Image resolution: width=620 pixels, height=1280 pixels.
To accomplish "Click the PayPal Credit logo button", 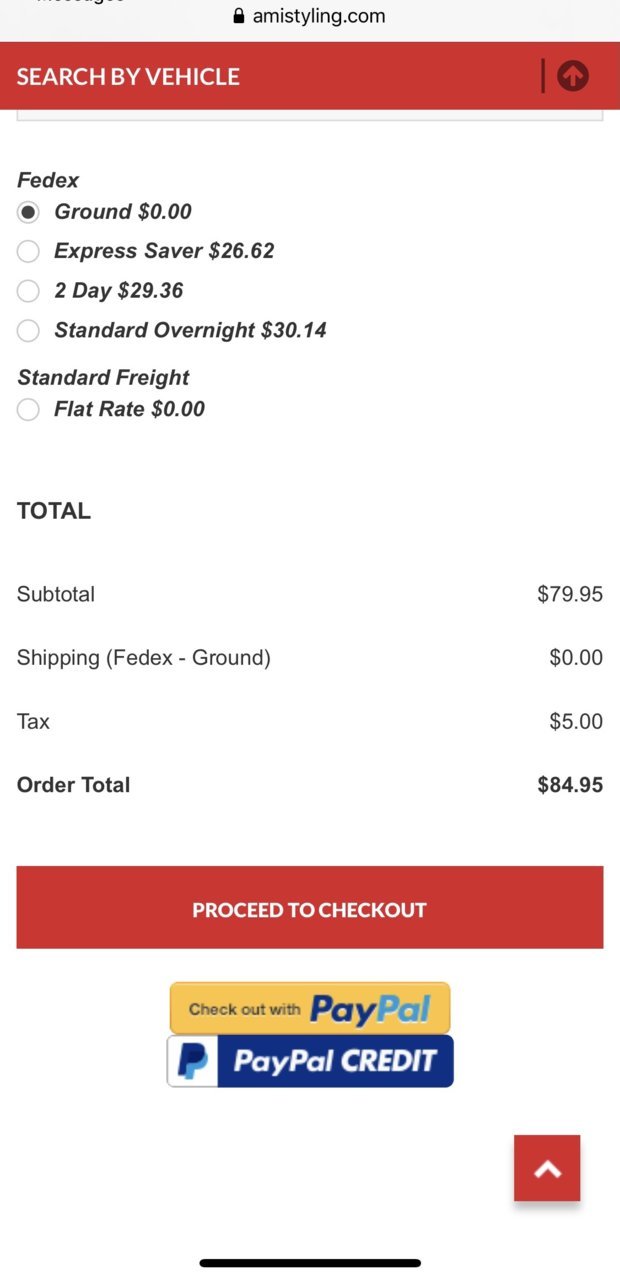I will [x=310, y=1061].
